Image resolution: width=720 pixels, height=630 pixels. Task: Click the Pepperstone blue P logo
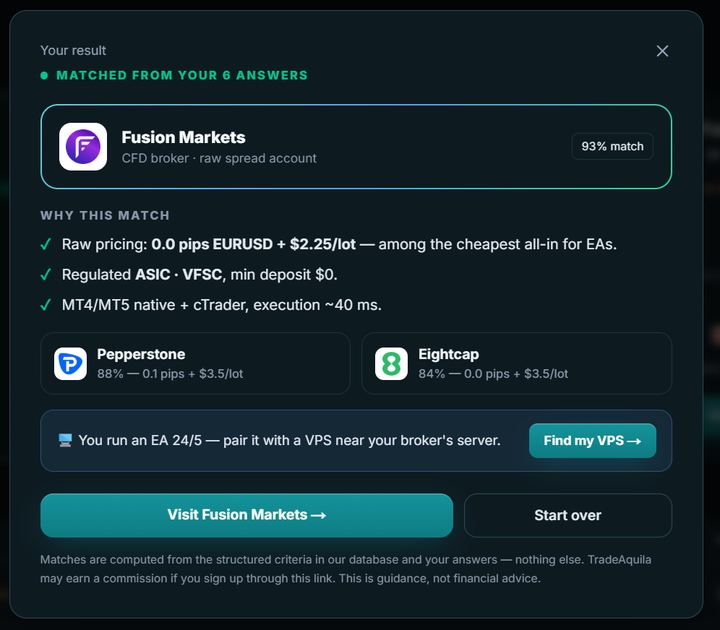coord(70,364)
